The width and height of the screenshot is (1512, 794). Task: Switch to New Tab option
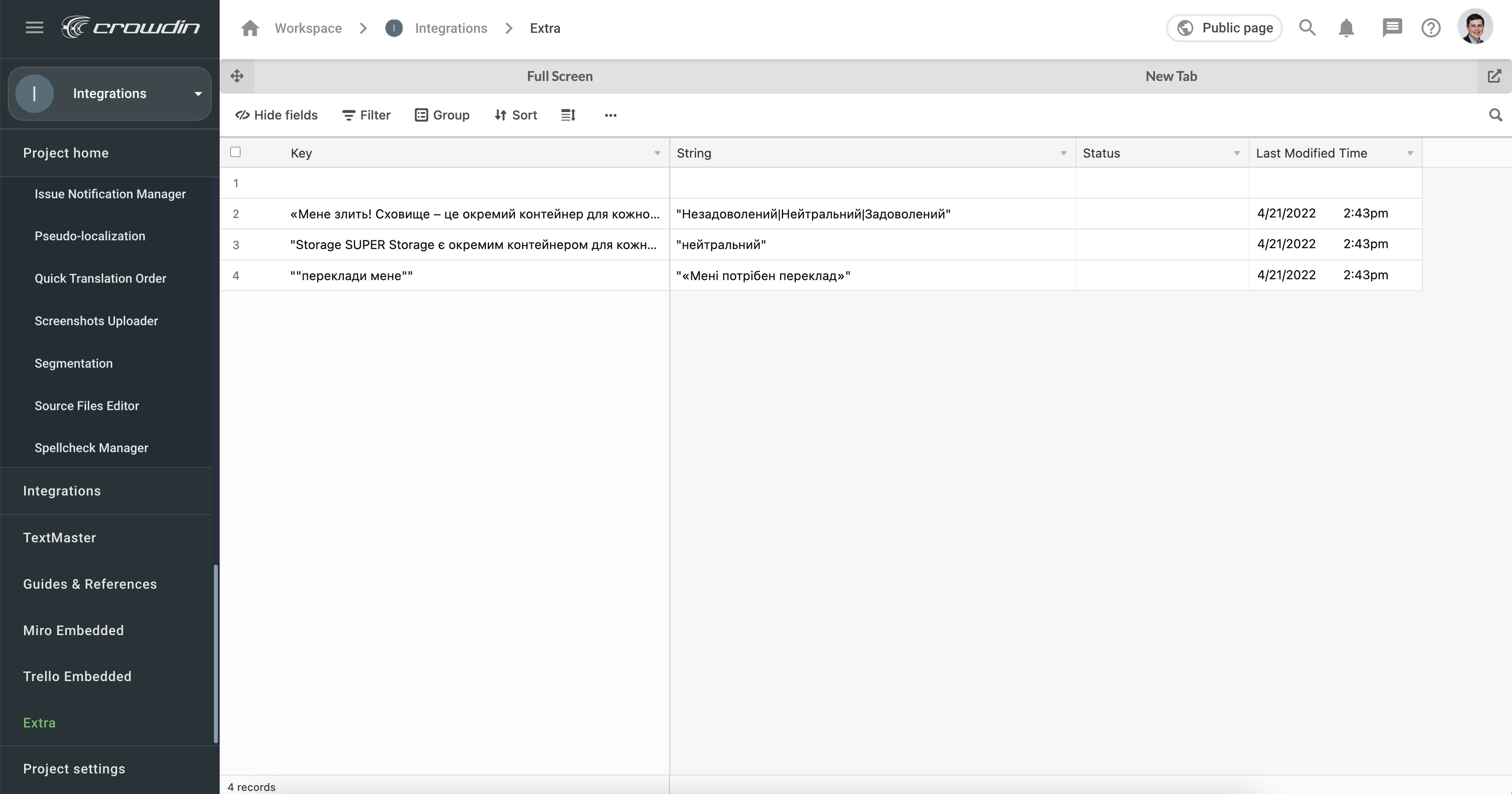point(1171,76)
